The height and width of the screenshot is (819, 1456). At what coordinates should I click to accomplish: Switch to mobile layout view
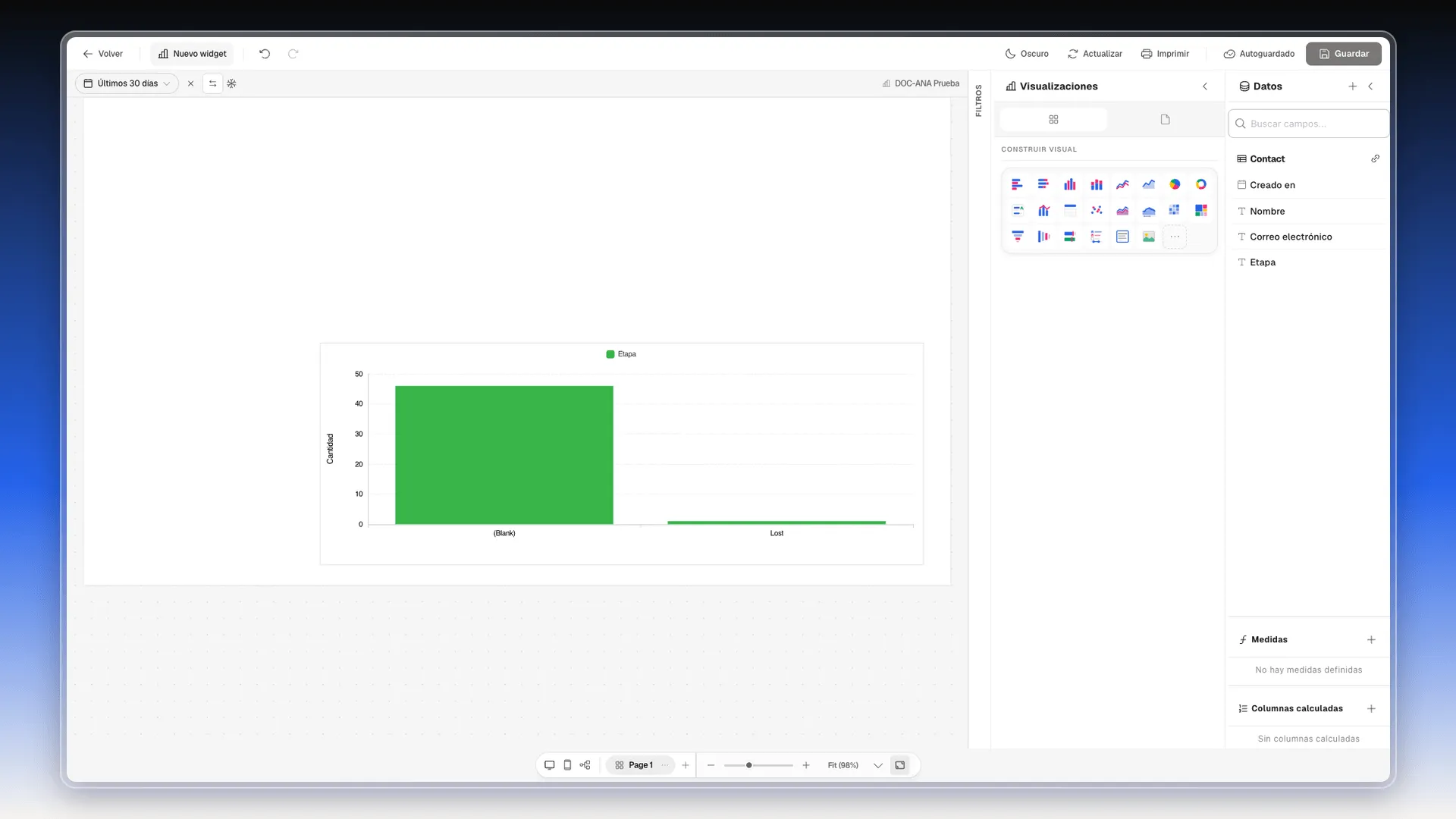tap(567, 765)
